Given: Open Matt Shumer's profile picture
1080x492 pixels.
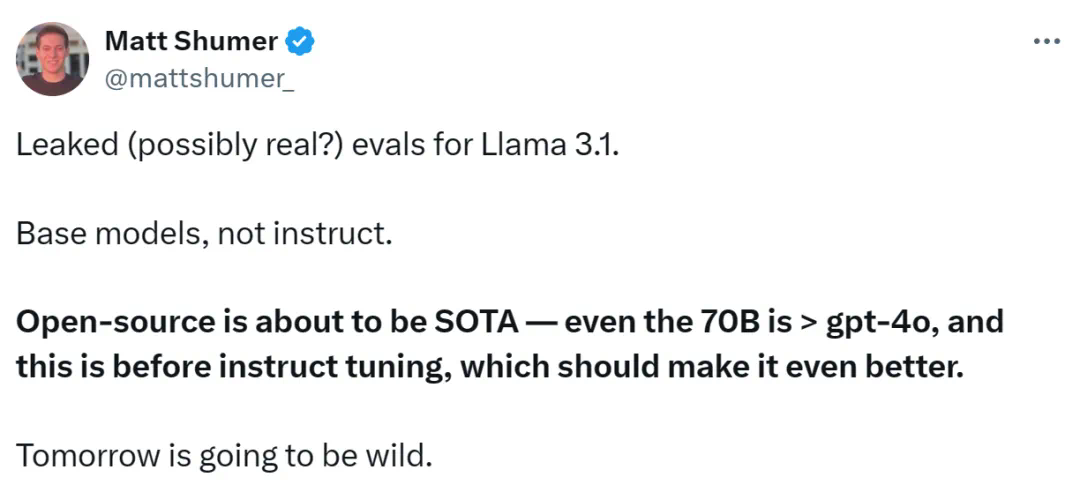Looking at the screenshot, I should 53,59.
